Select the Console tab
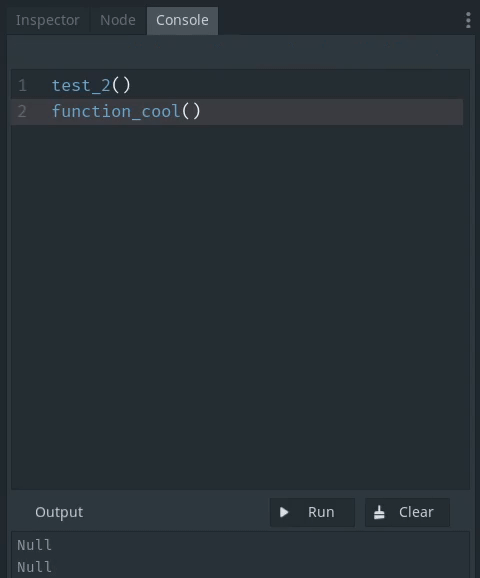Screen dimensions: 480x578 pos(182,20)
